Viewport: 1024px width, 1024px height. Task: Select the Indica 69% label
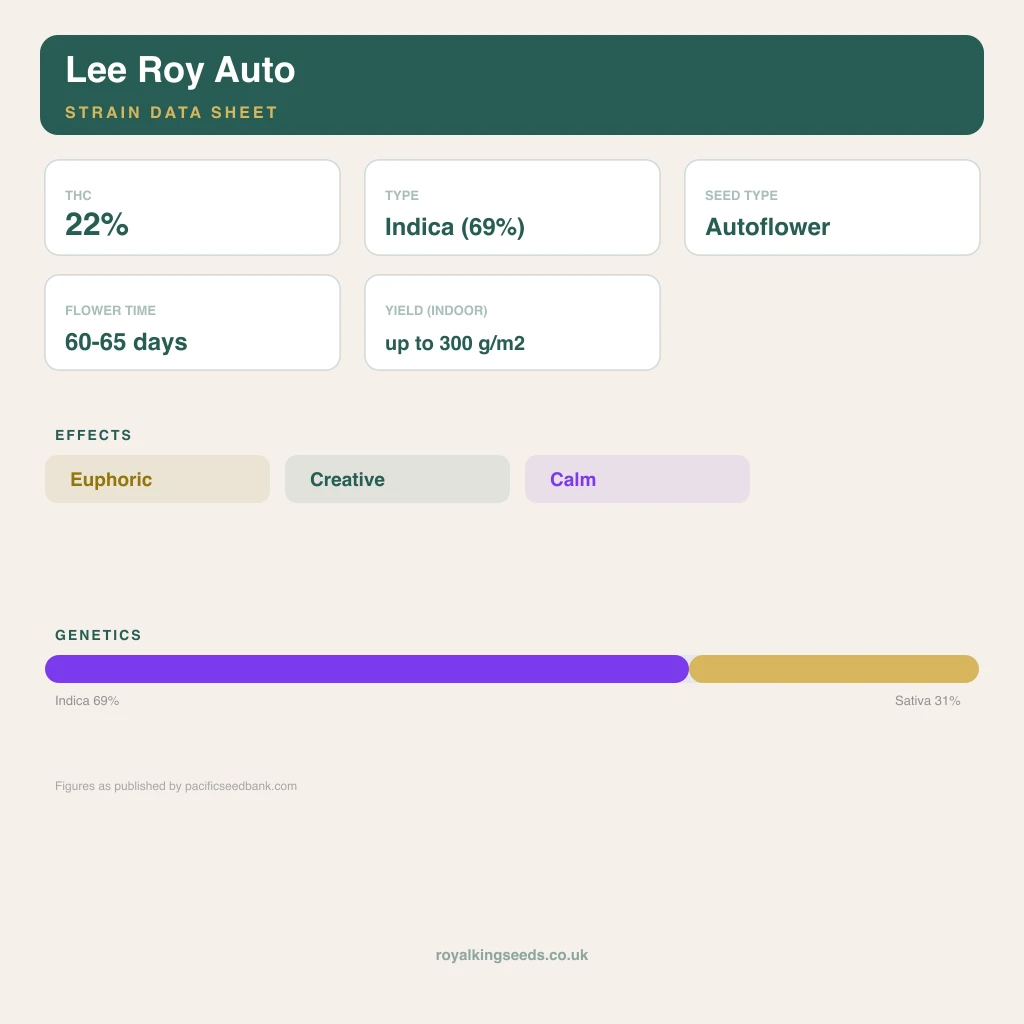tap(87, 701)
